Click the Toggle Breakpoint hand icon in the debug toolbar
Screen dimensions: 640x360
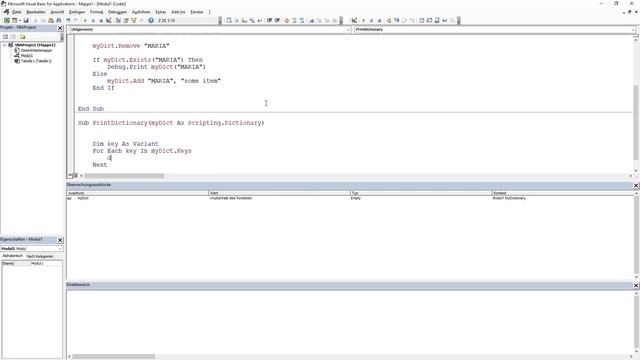coord(389,20)
